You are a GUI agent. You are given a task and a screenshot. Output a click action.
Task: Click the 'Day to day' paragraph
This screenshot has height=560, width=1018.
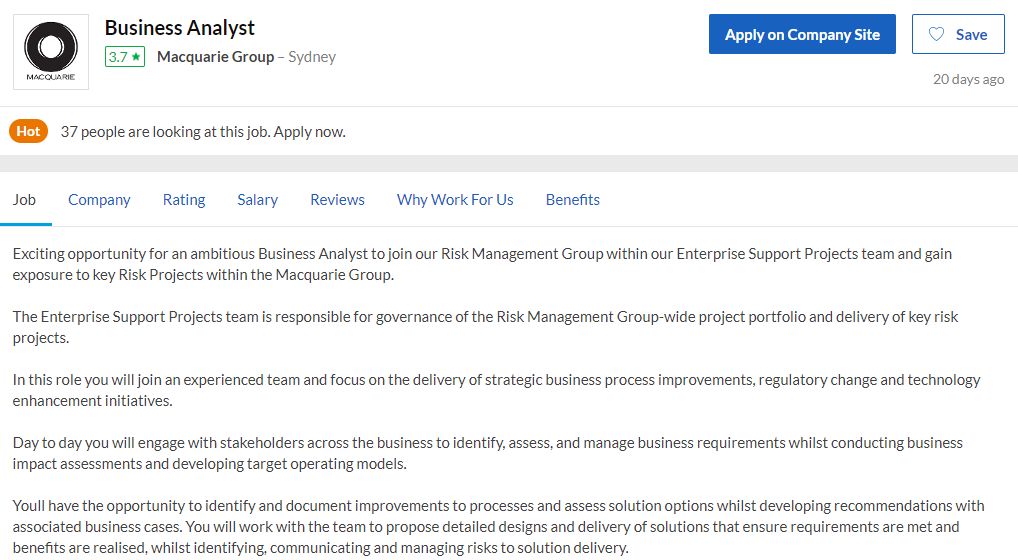click(487, 453)
